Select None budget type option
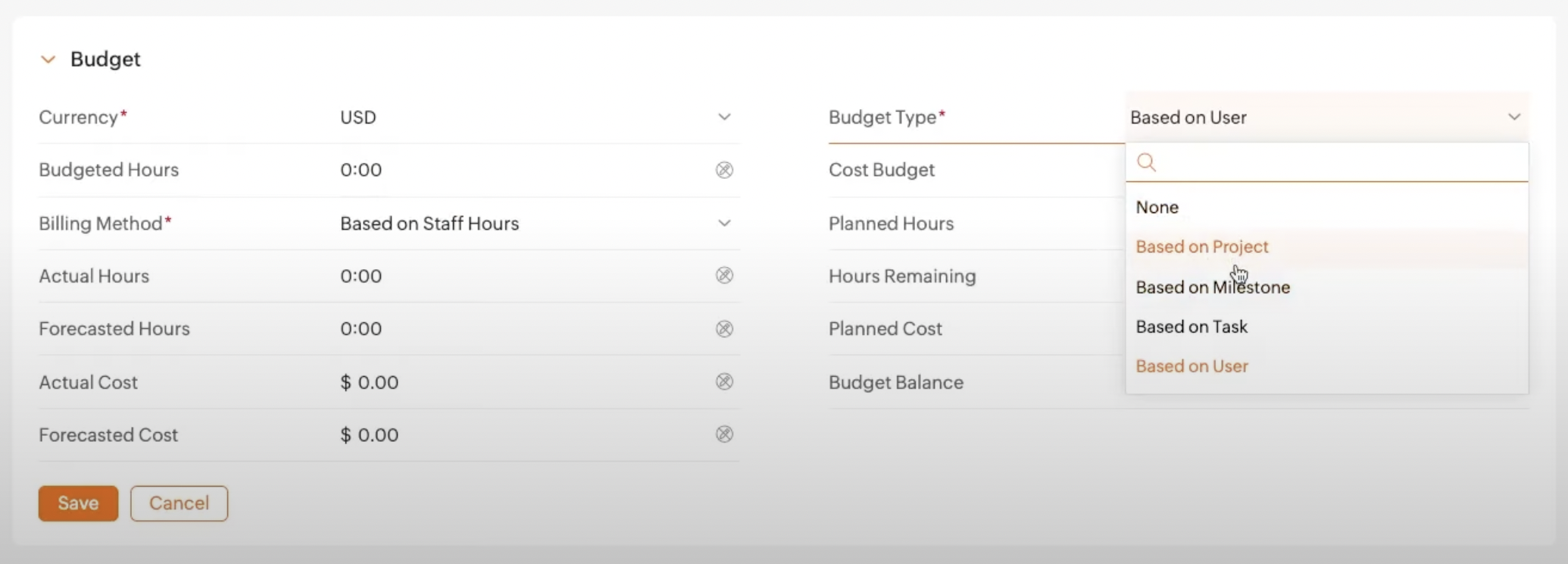This screenshot has height=564, width=1568. click(x=1327, y=207)
